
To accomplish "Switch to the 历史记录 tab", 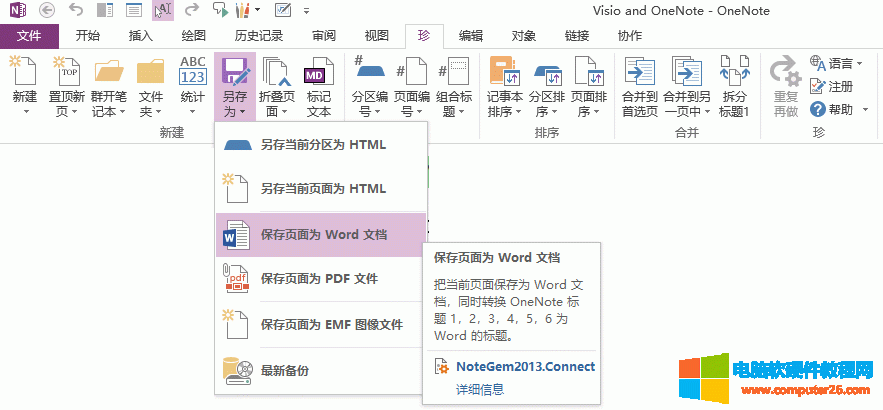I will 258,37.
